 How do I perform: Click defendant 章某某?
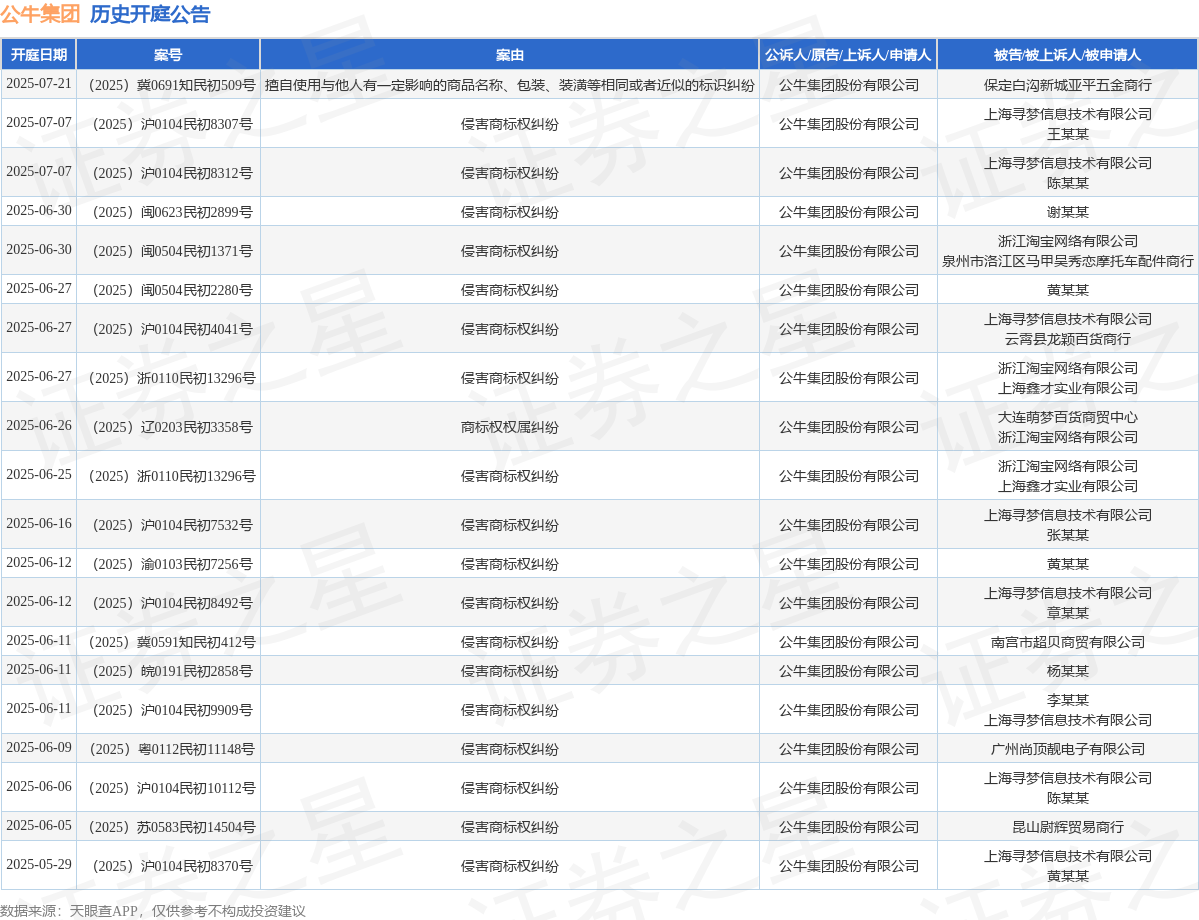(x=1067, y=613)
